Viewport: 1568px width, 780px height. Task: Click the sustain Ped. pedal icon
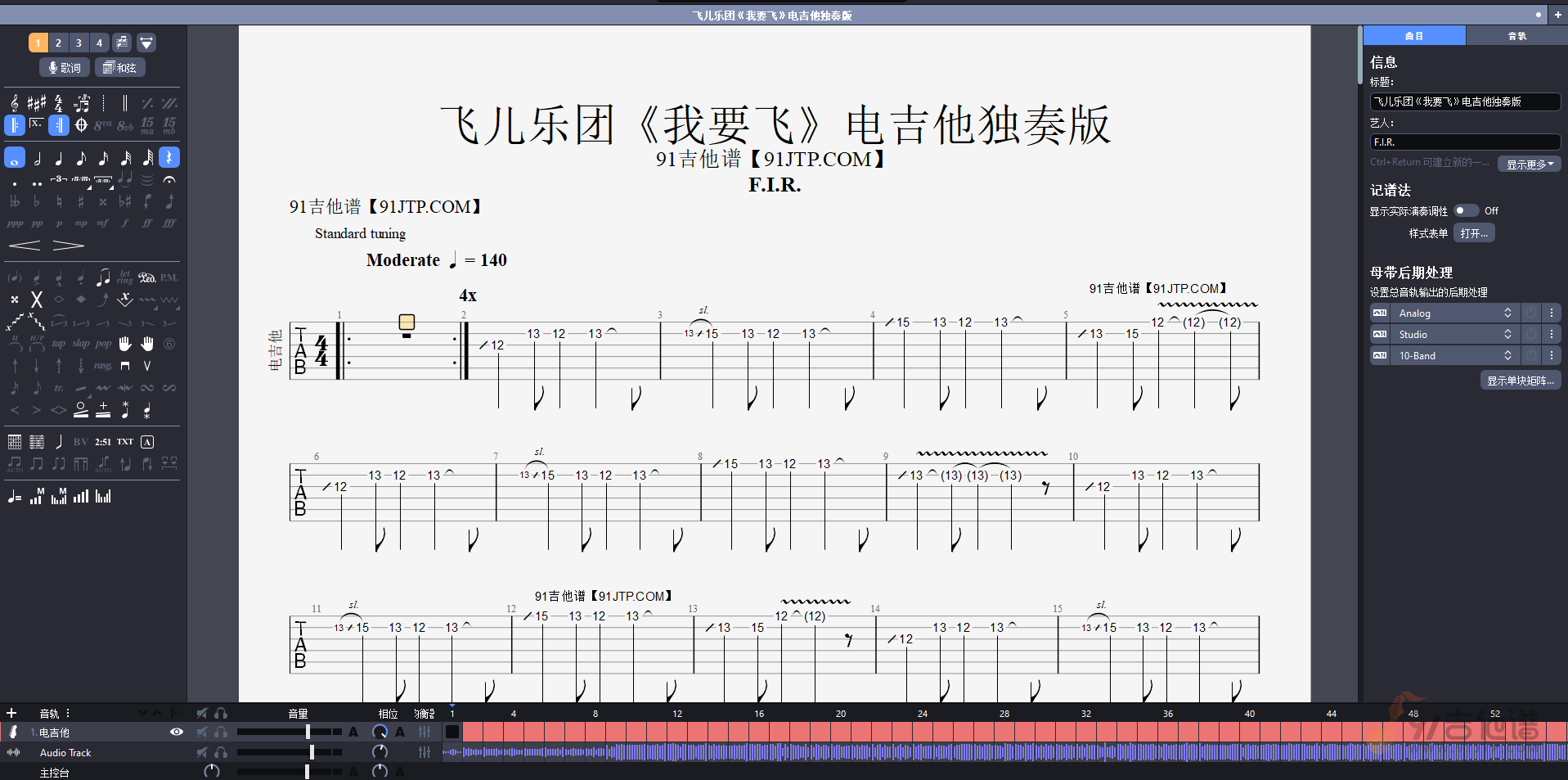(147, 277)
